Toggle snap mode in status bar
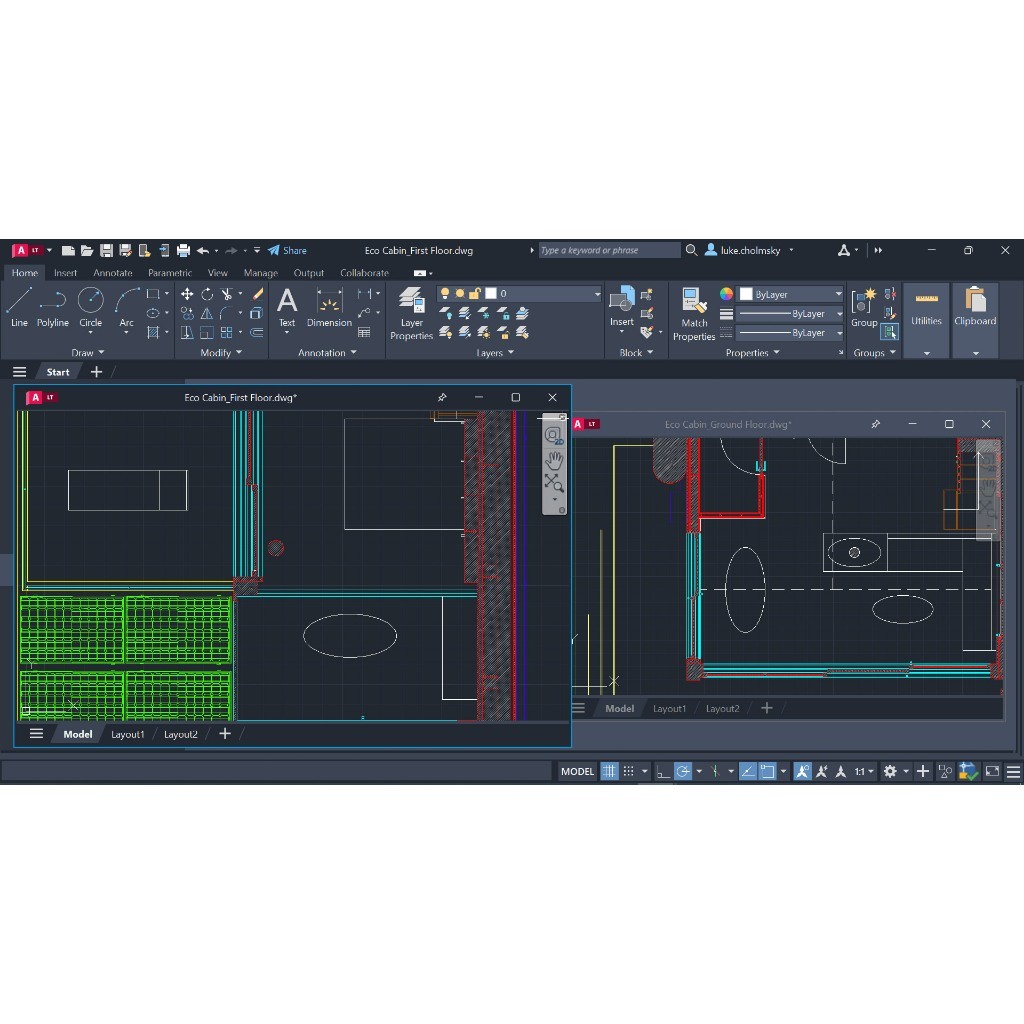This screenshot has width=1024, height=1024. point(628,771)
